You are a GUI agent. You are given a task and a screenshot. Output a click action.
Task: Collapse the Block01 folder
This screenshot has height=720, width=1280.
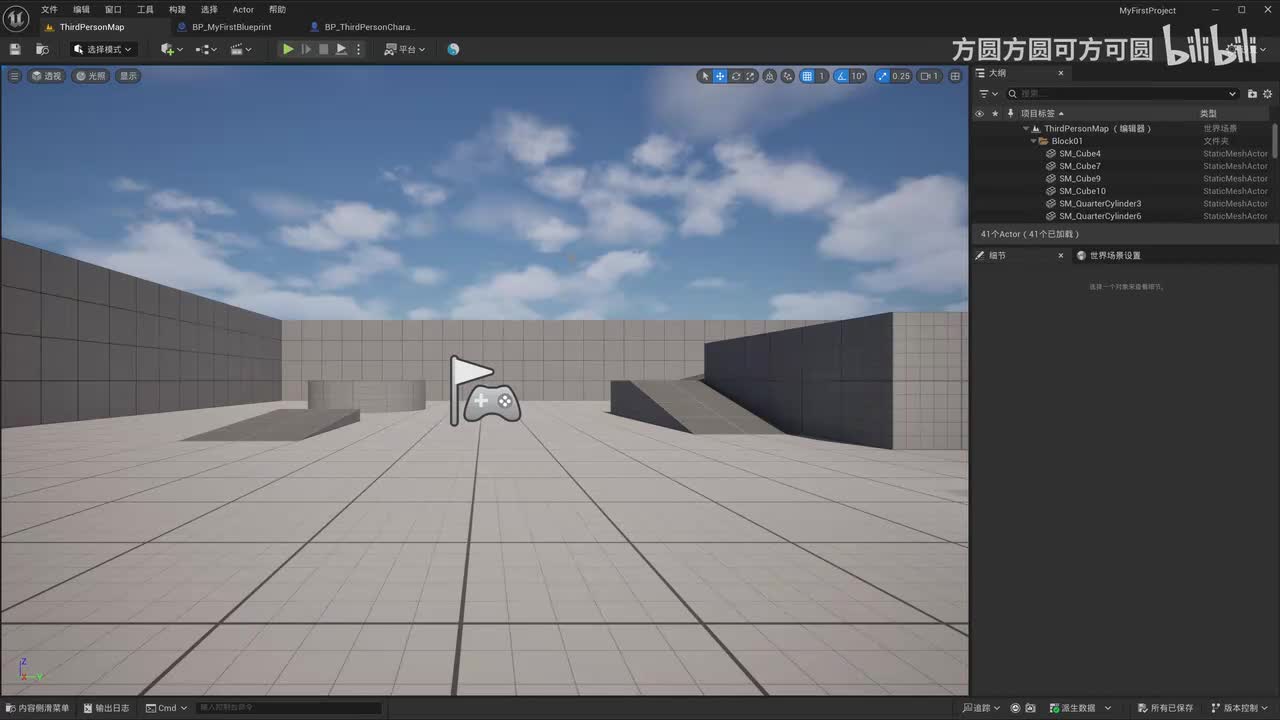1034,141
